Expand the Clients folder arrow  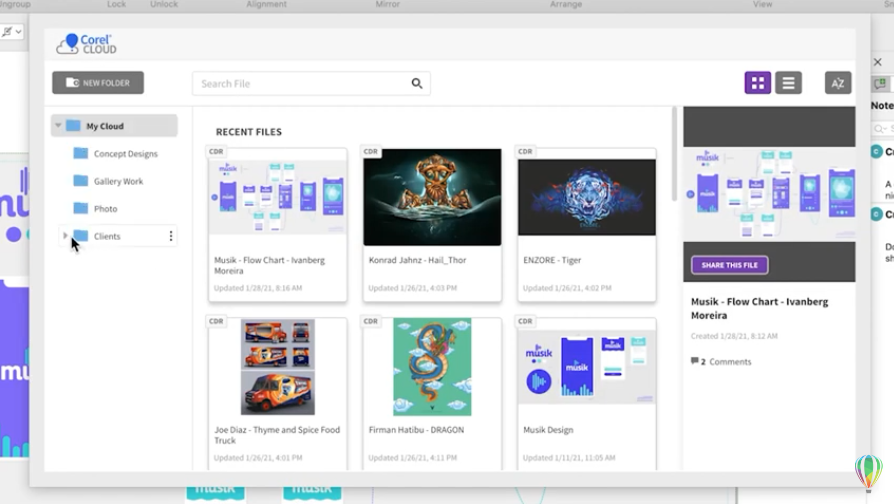coord(65,235)
